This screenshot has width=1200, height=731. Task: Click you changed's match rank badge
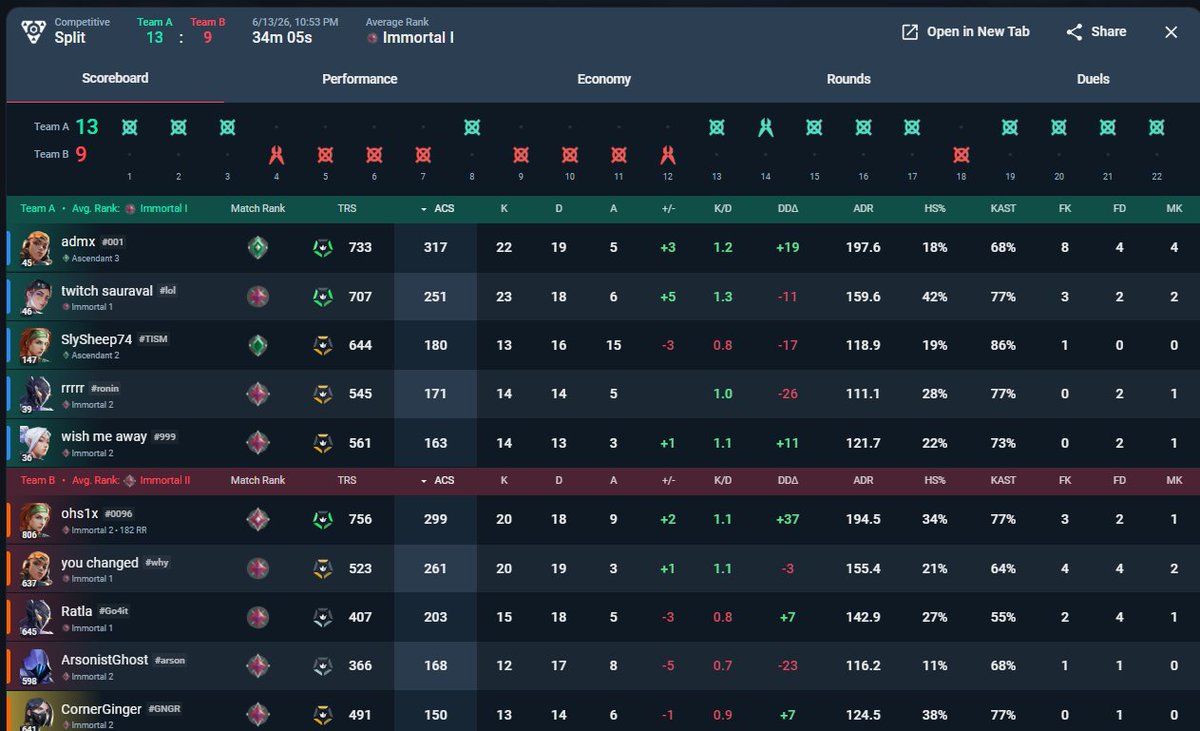click(x=258, y=568)
